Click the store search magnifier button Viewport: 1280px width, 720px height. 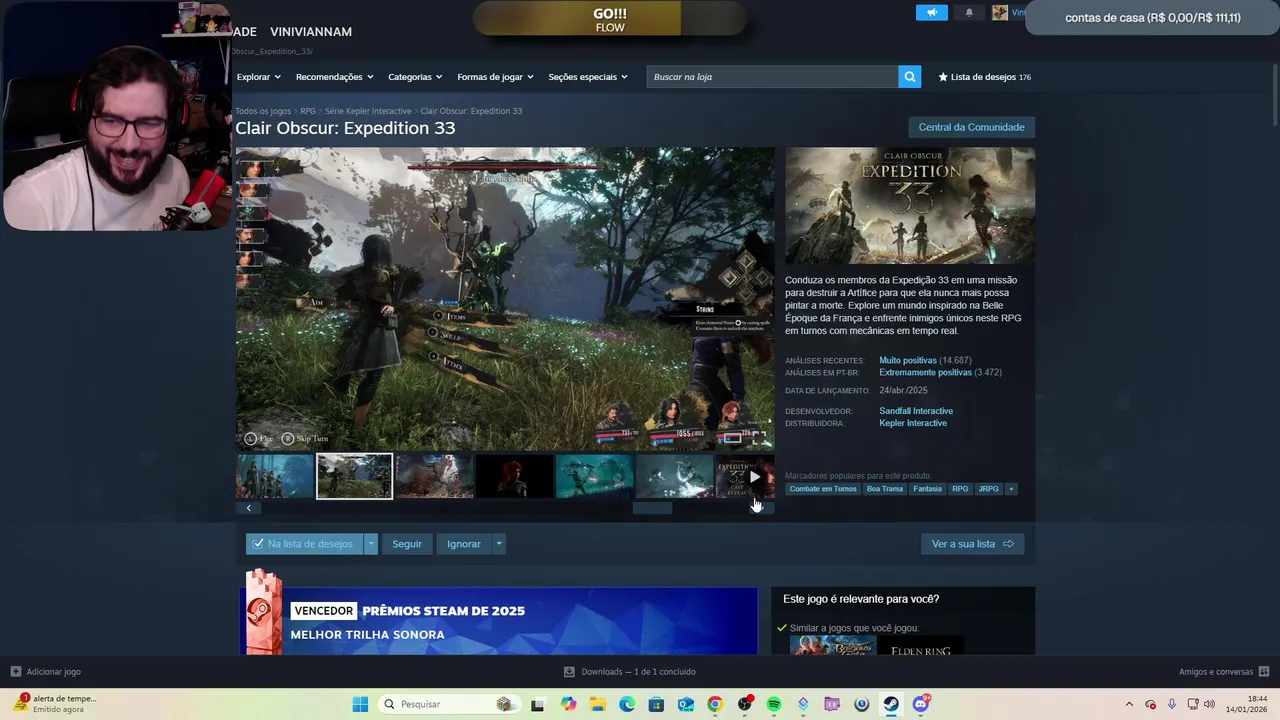[909, 77]
